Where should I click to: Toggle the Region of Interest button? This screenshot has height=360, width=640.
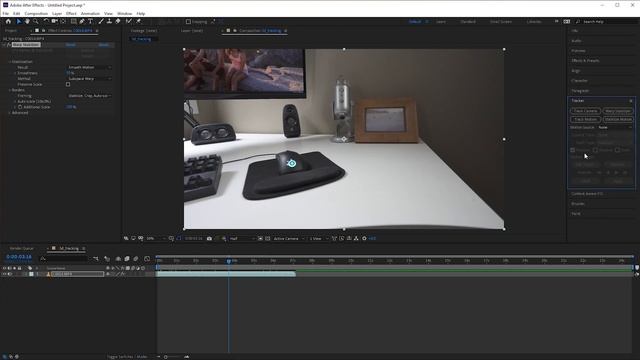[x=260, y=238]
